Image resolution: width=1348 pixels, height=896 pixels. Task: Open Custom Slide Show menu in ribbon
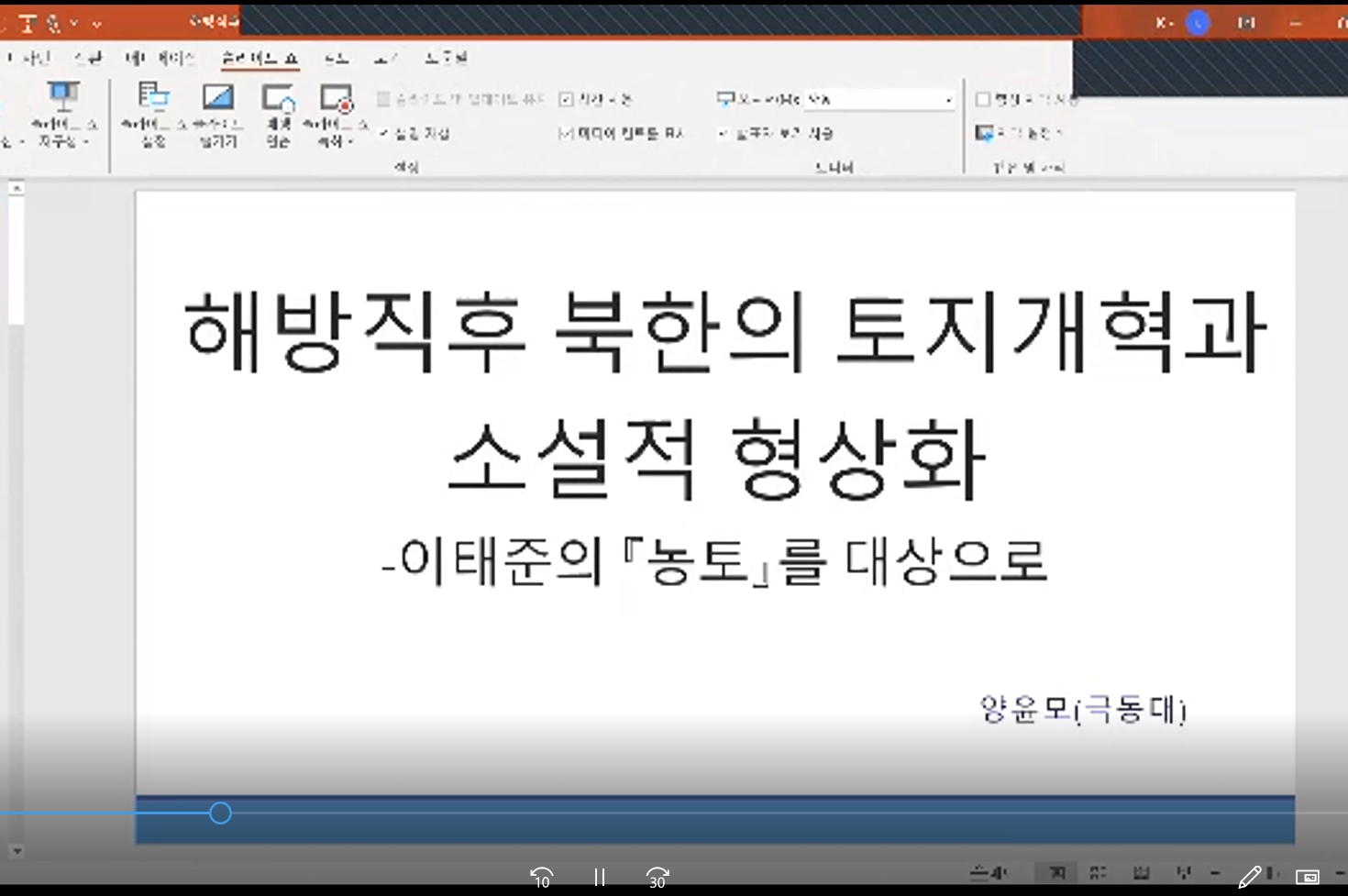pos(63,116)
